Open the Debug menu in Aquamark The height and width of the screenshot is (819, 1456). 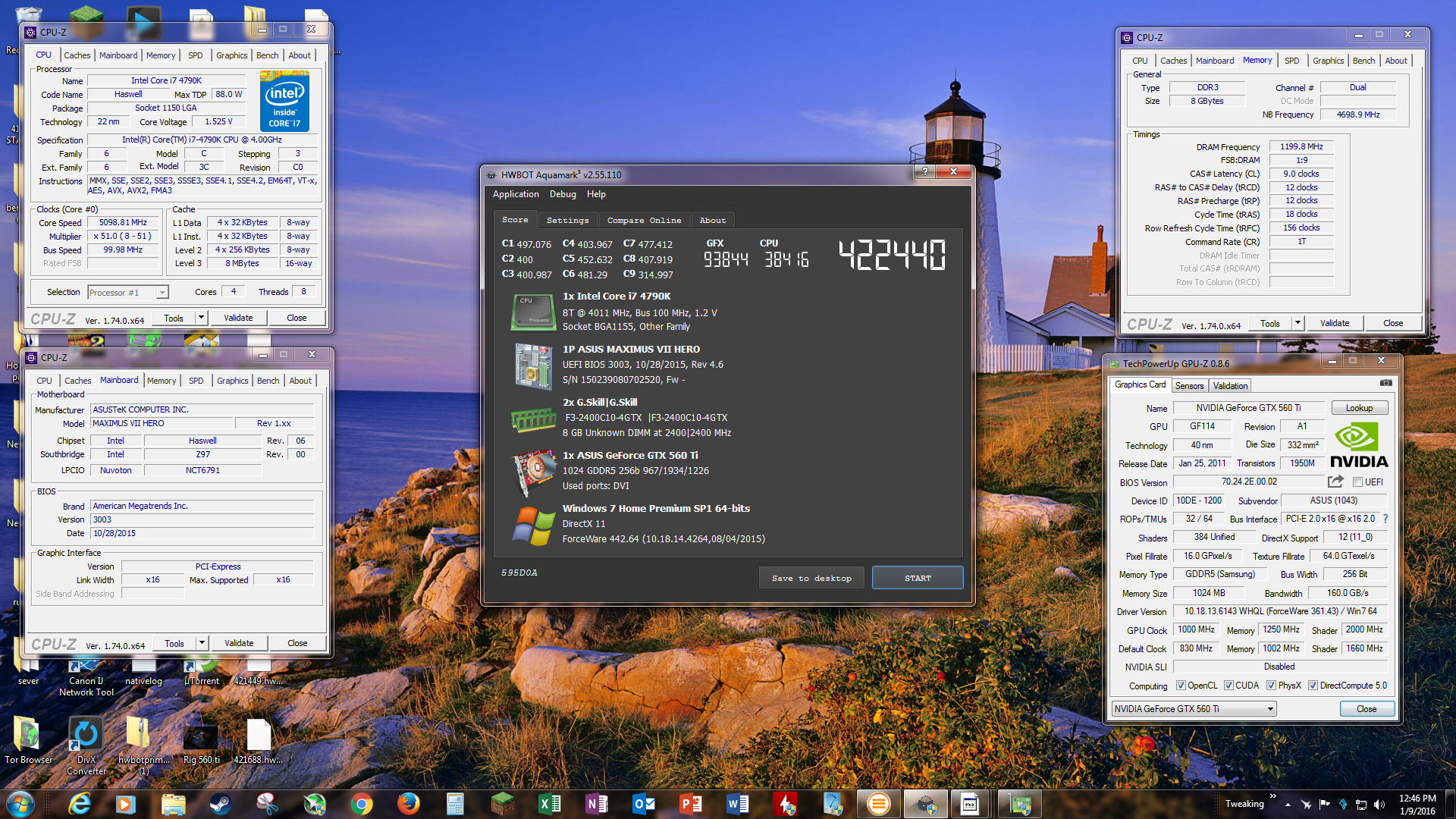[x=563, y=194]
